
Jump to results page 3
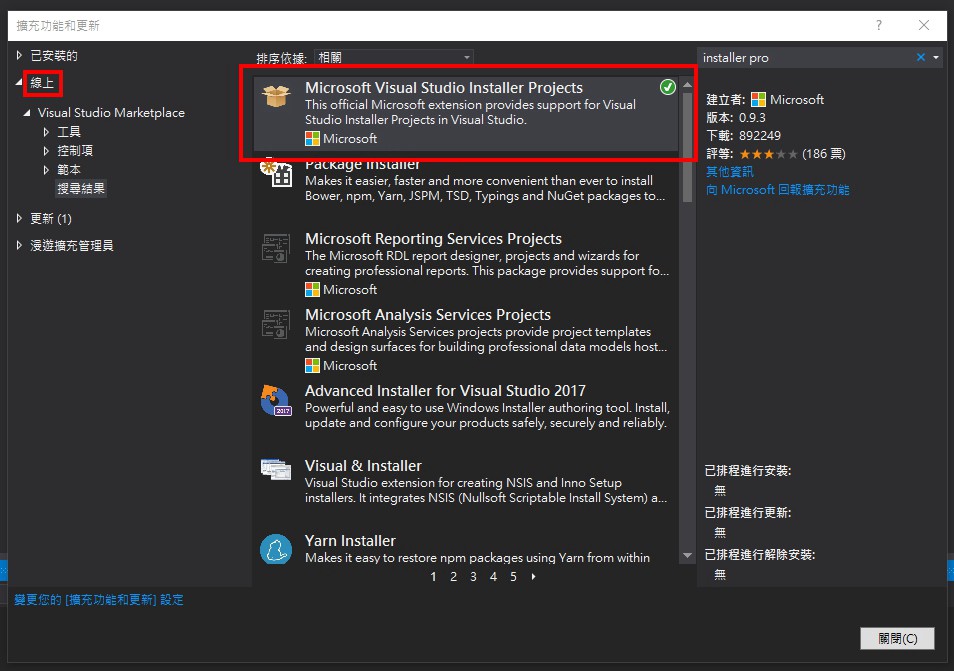coord(473,577)
